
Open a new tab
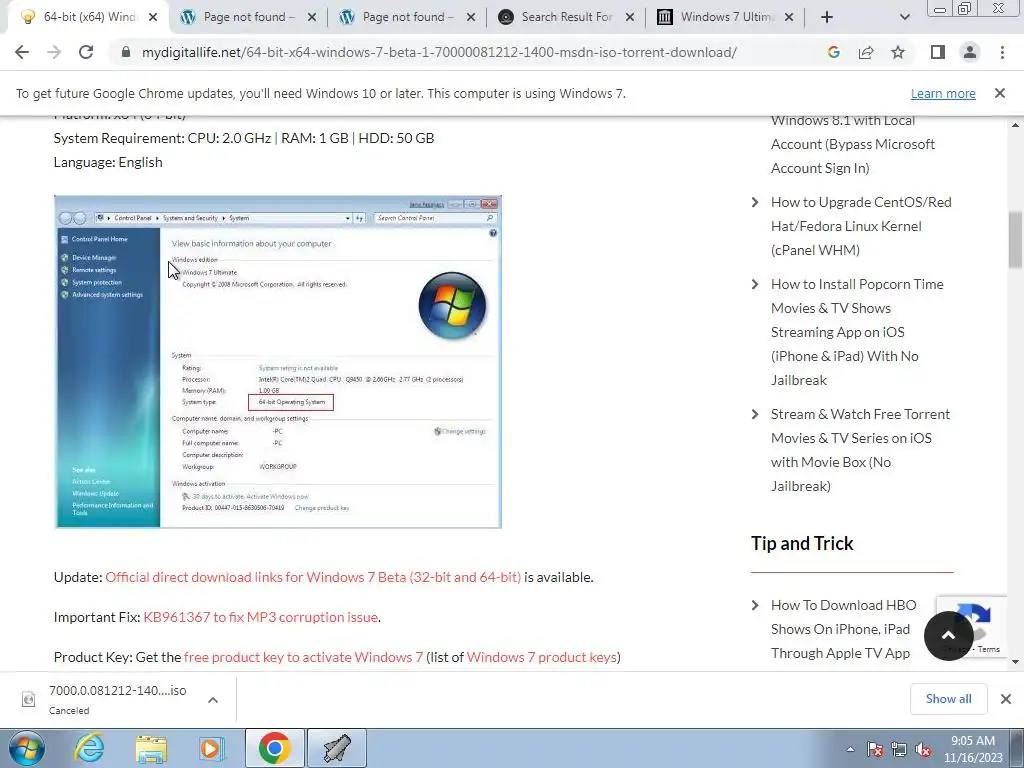click(x=827, y=17)
